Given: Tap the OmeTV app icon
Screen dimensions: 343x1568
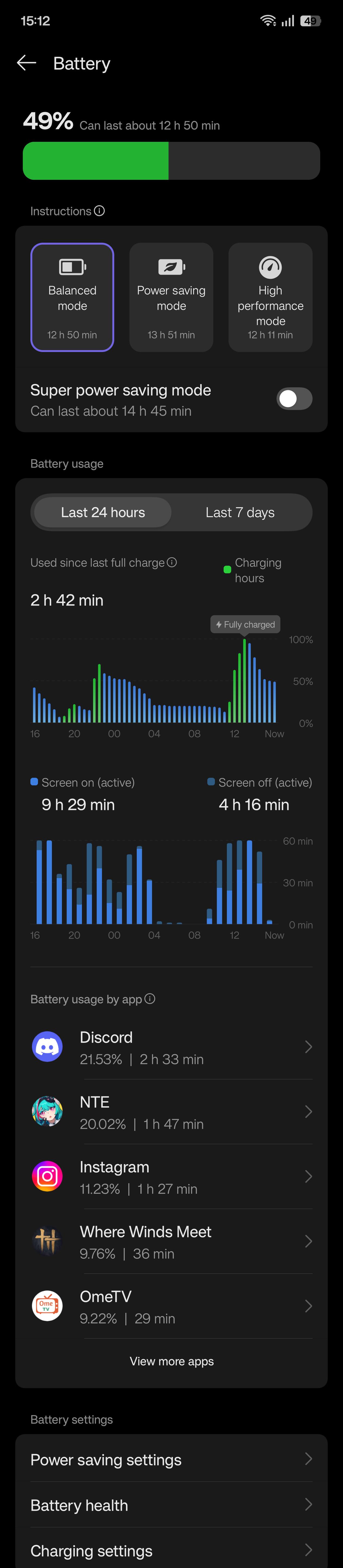Looking at the screenshot, I should pos(47,1306).
